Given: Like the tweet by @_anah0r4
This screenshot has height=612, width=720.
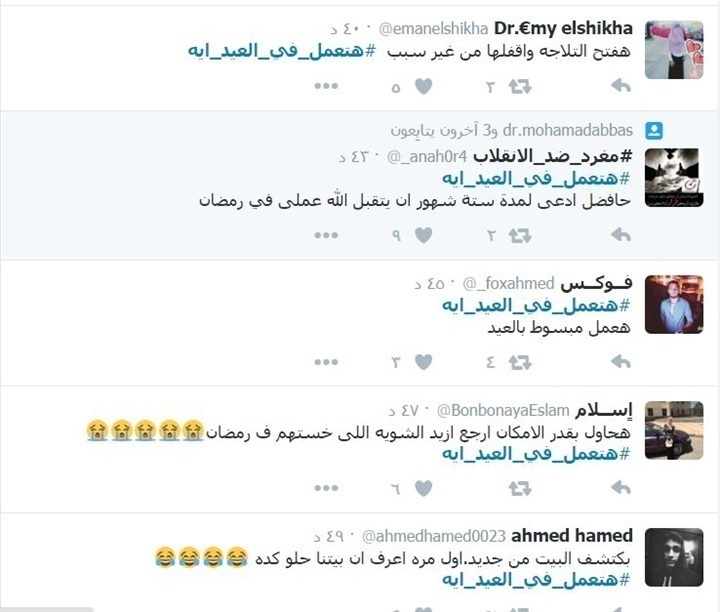Looking at the screenshot, I should tap(423, 235).
